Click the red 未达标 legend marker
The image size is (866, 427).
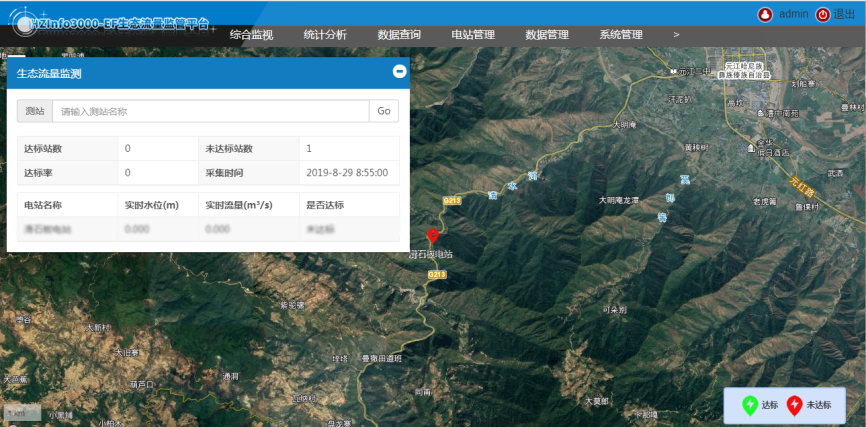[x=794, y=405]
